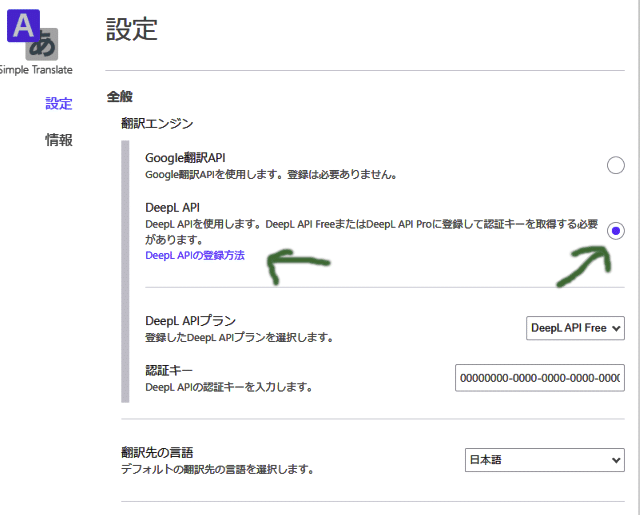Click the 認証キー input field

540,378
